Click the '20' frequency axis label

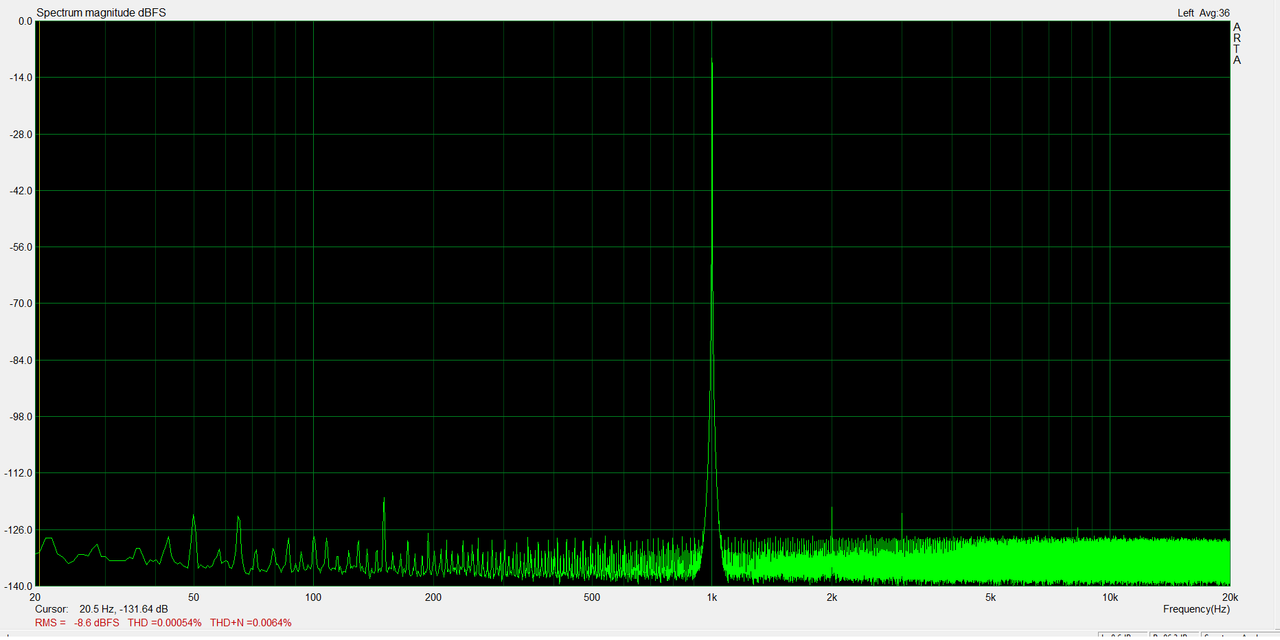(36, 597)
